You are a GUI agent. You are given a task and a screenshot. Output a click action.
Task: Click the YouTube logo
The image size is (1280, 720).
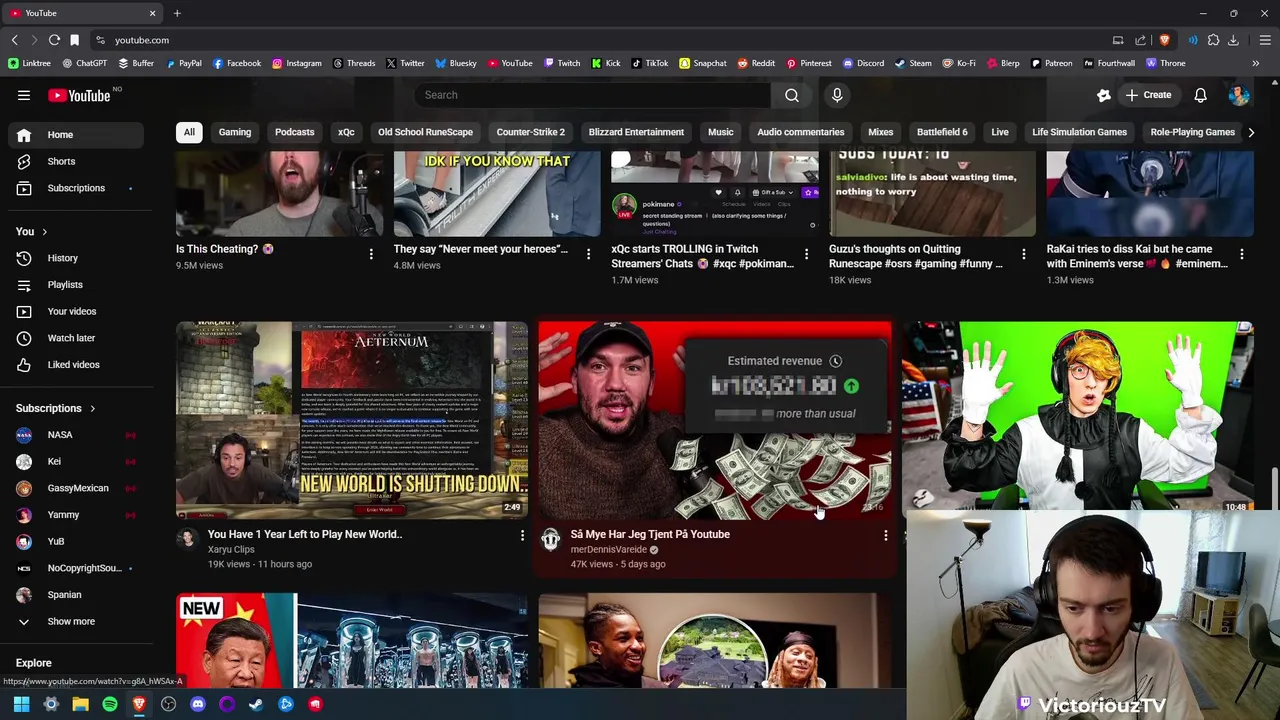[79, 95]
